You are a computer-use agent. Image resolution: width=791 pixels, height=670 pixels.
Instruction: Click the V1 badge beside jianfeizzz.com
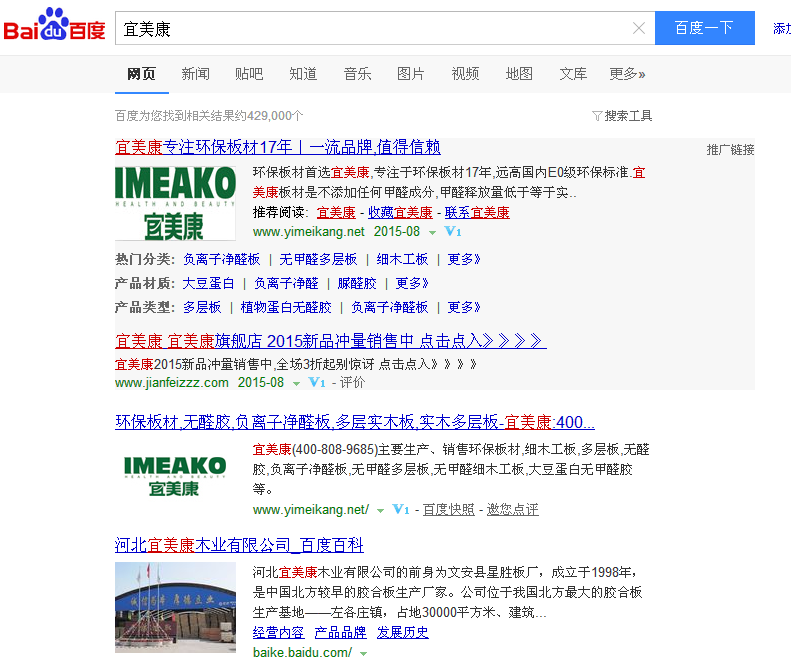317,382
